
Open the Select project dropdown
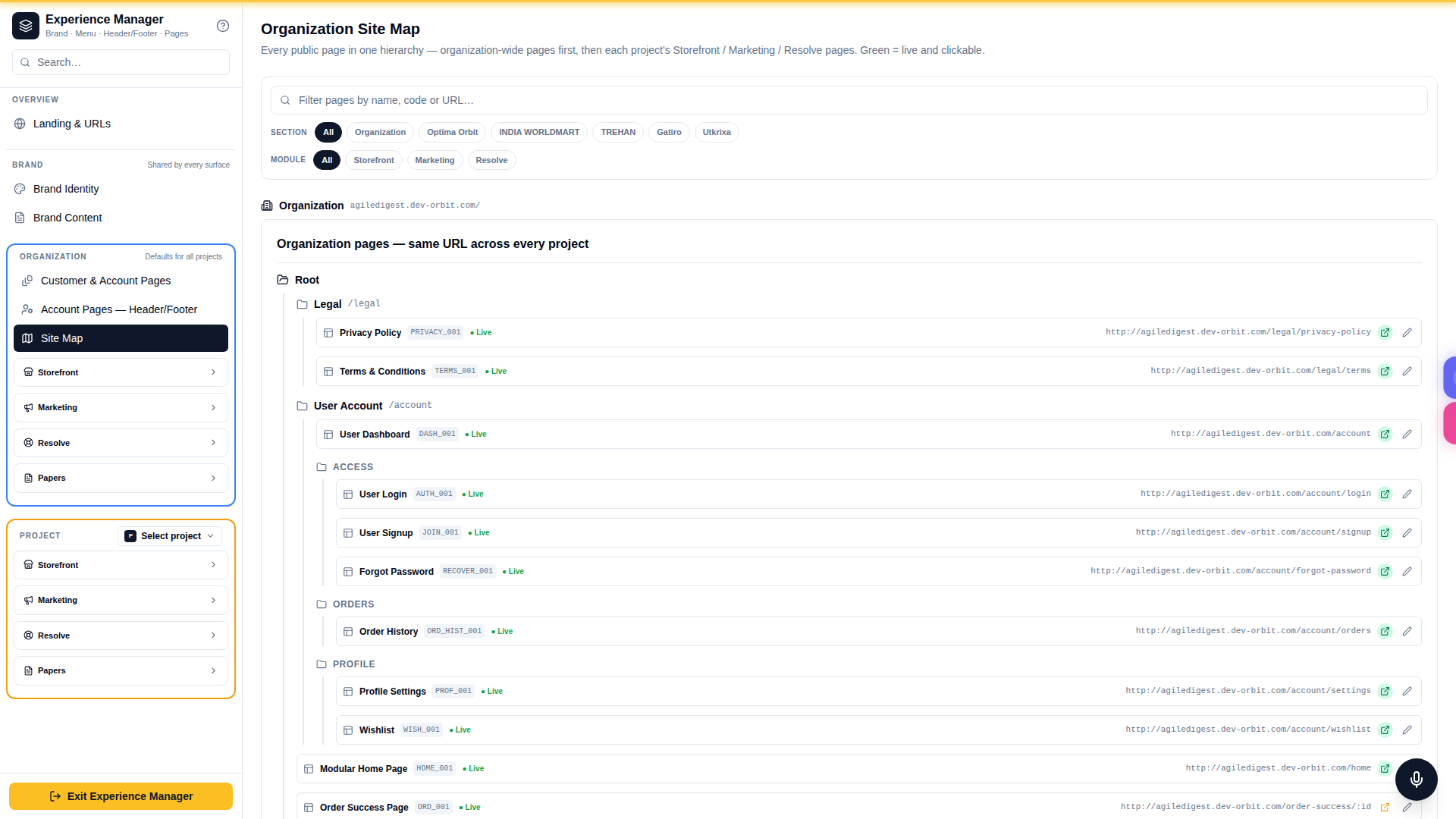pyautogui.click(x=170, y=536)
